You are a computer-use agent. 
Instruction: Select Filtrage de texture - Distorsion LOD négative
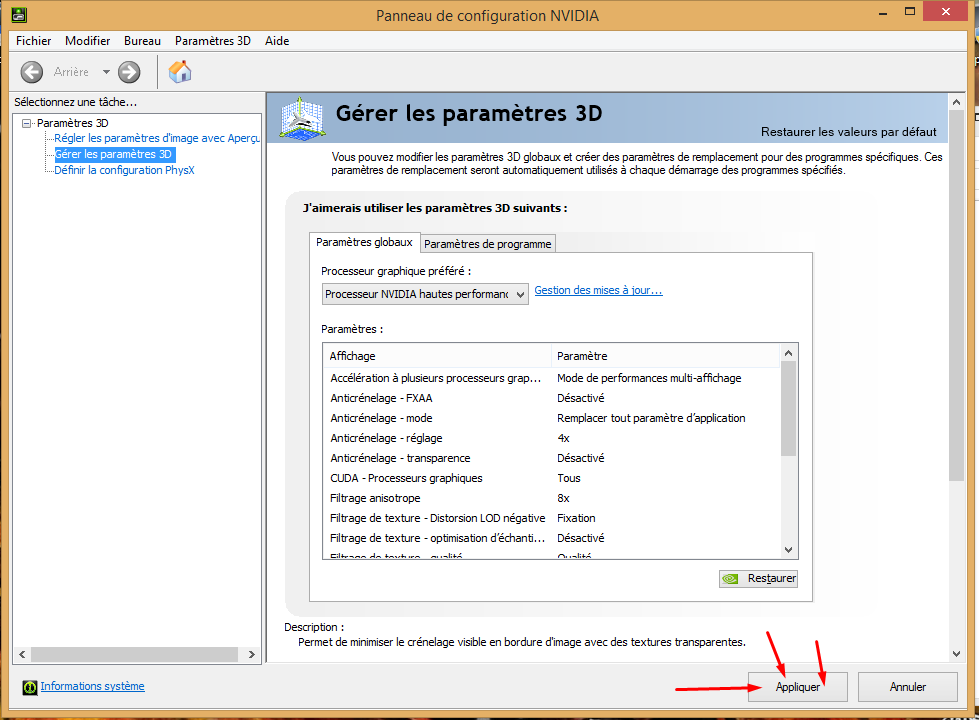[551, 518]
